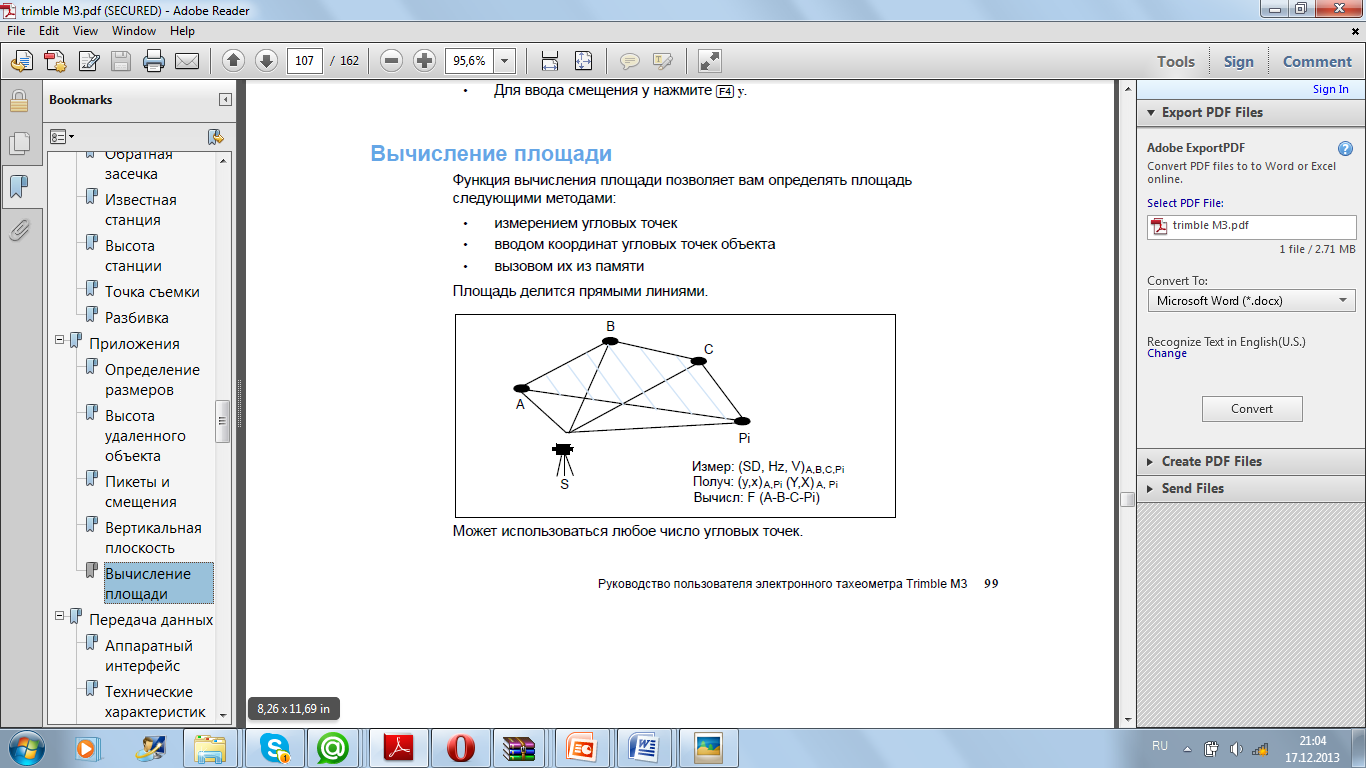
Task: Open the Convert To format dropdown
Action: click(1252, 300)
